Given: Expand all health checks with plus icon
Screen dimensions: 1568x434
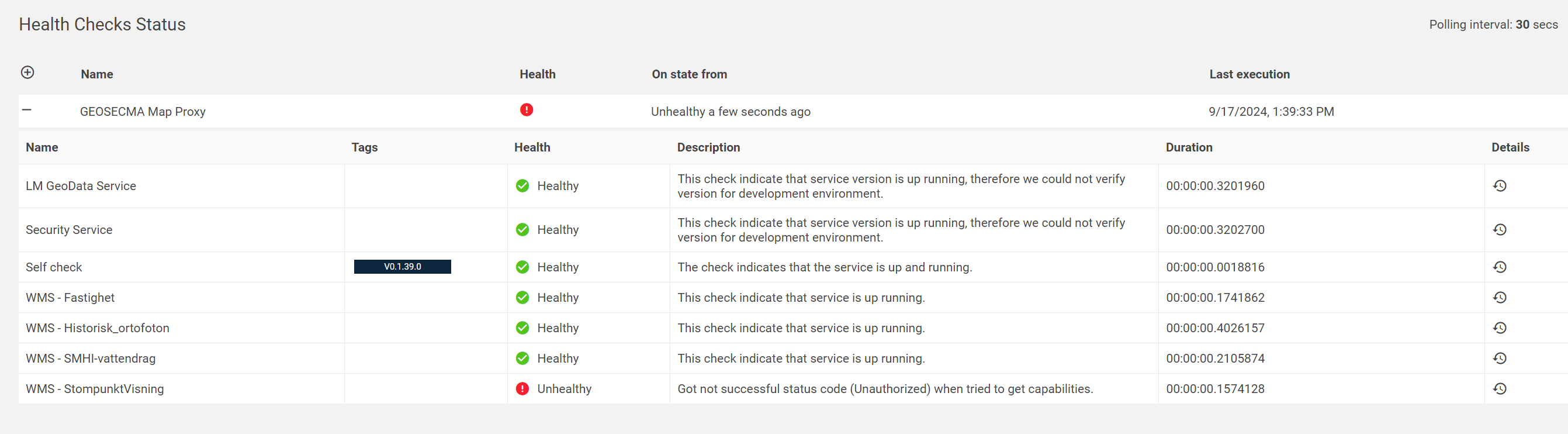Looking at the screenshot, I should (x=27, y=73).
